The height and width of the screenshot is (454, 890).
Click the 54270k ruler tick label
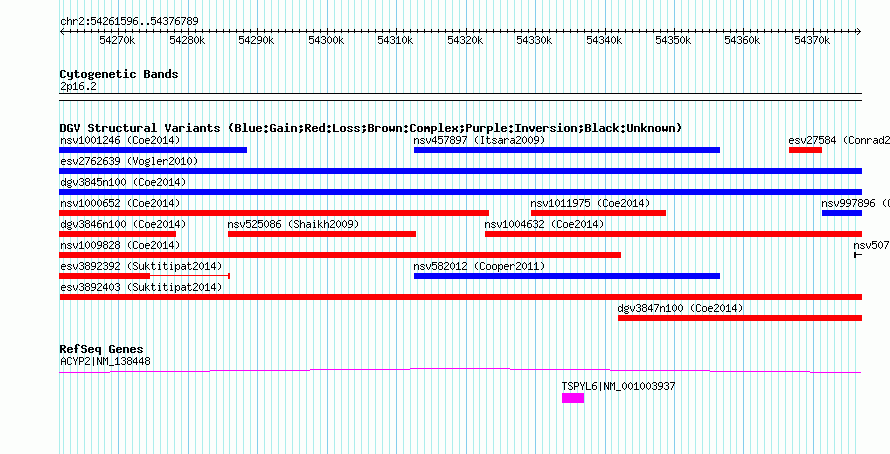tap(117, 40)
